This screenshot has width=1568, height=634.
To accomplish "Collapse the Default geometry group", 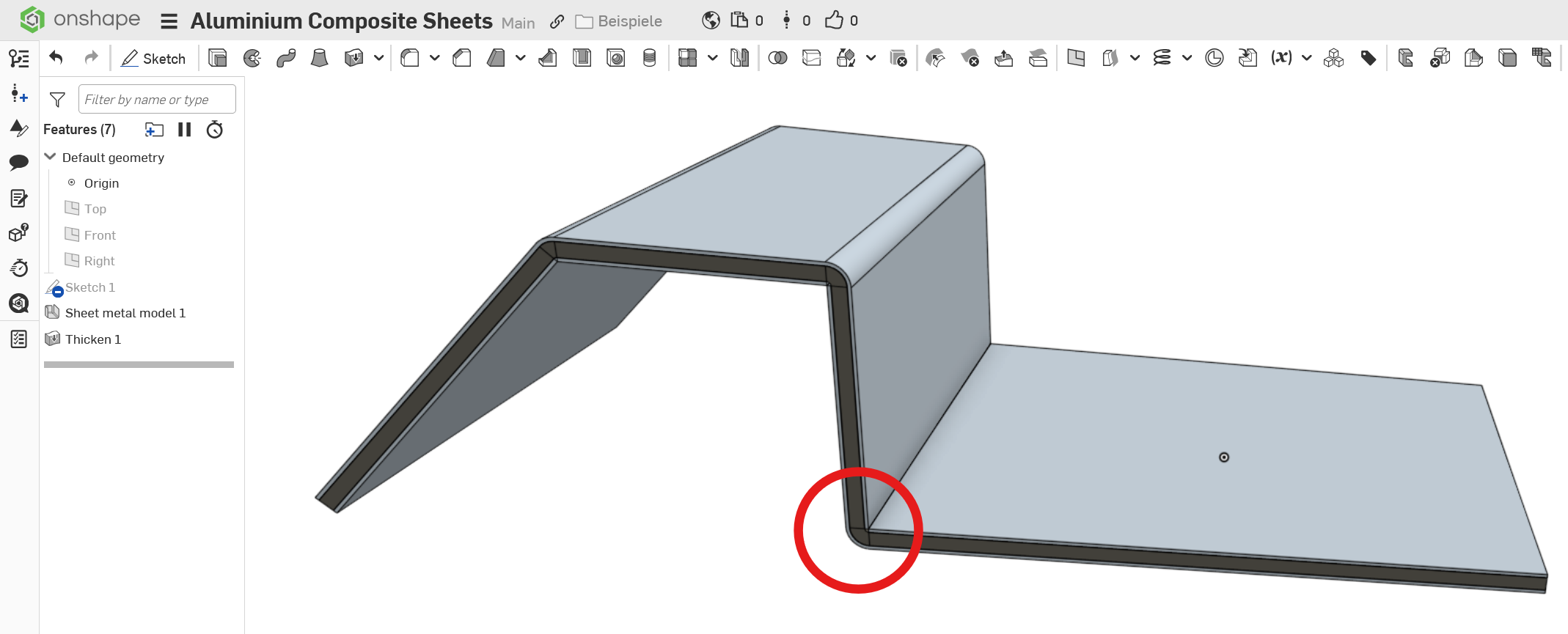I will (x=50, y=157).
